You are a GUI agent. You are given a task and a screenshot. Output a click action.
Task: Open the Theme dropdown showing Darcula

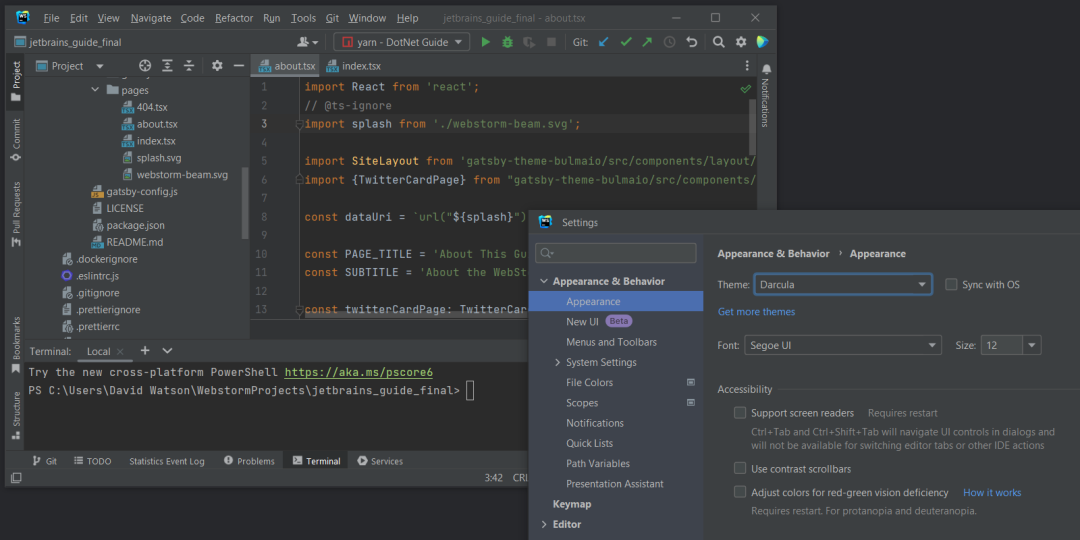842,284
